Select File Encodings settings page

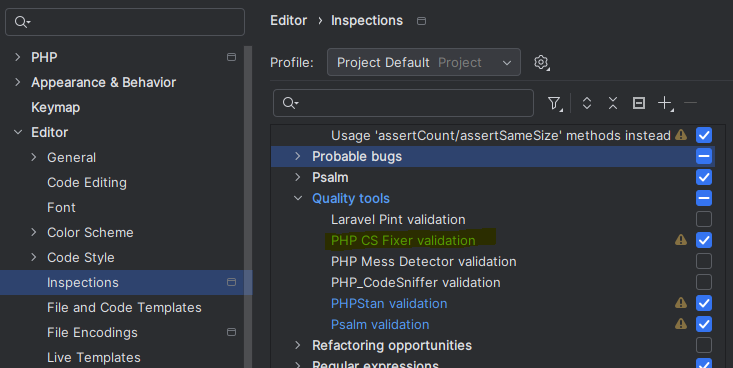92,332
